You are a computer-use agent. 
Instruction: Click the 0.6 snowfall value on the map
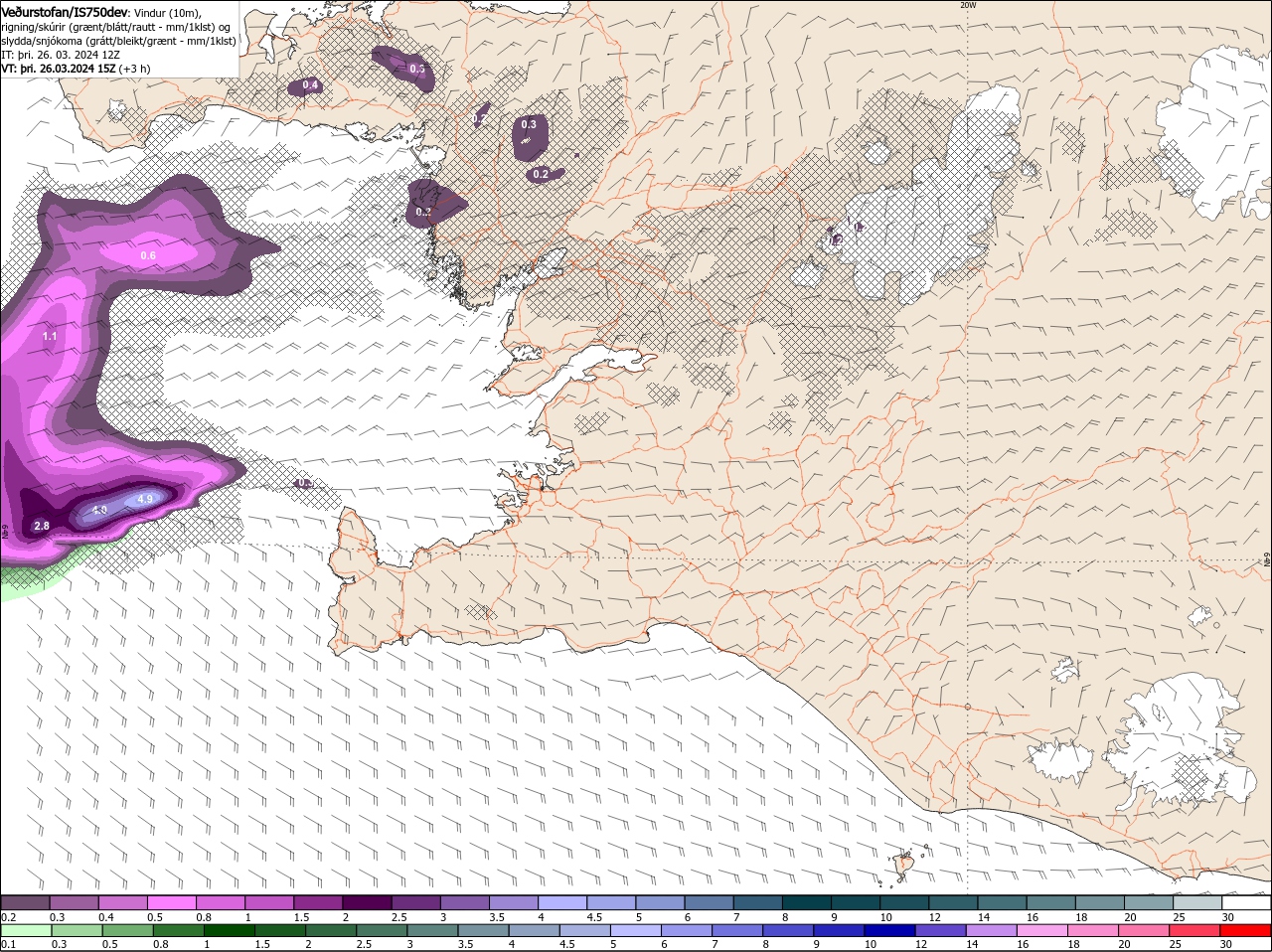click(x=148, y=256)
